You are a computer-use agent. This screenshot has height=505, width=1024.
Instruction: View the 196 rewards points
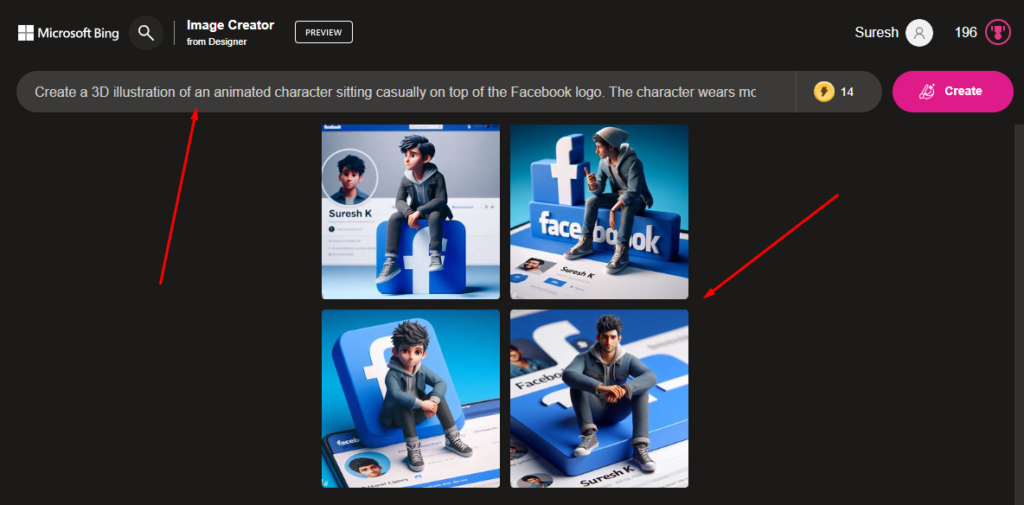tap(965, 32)
